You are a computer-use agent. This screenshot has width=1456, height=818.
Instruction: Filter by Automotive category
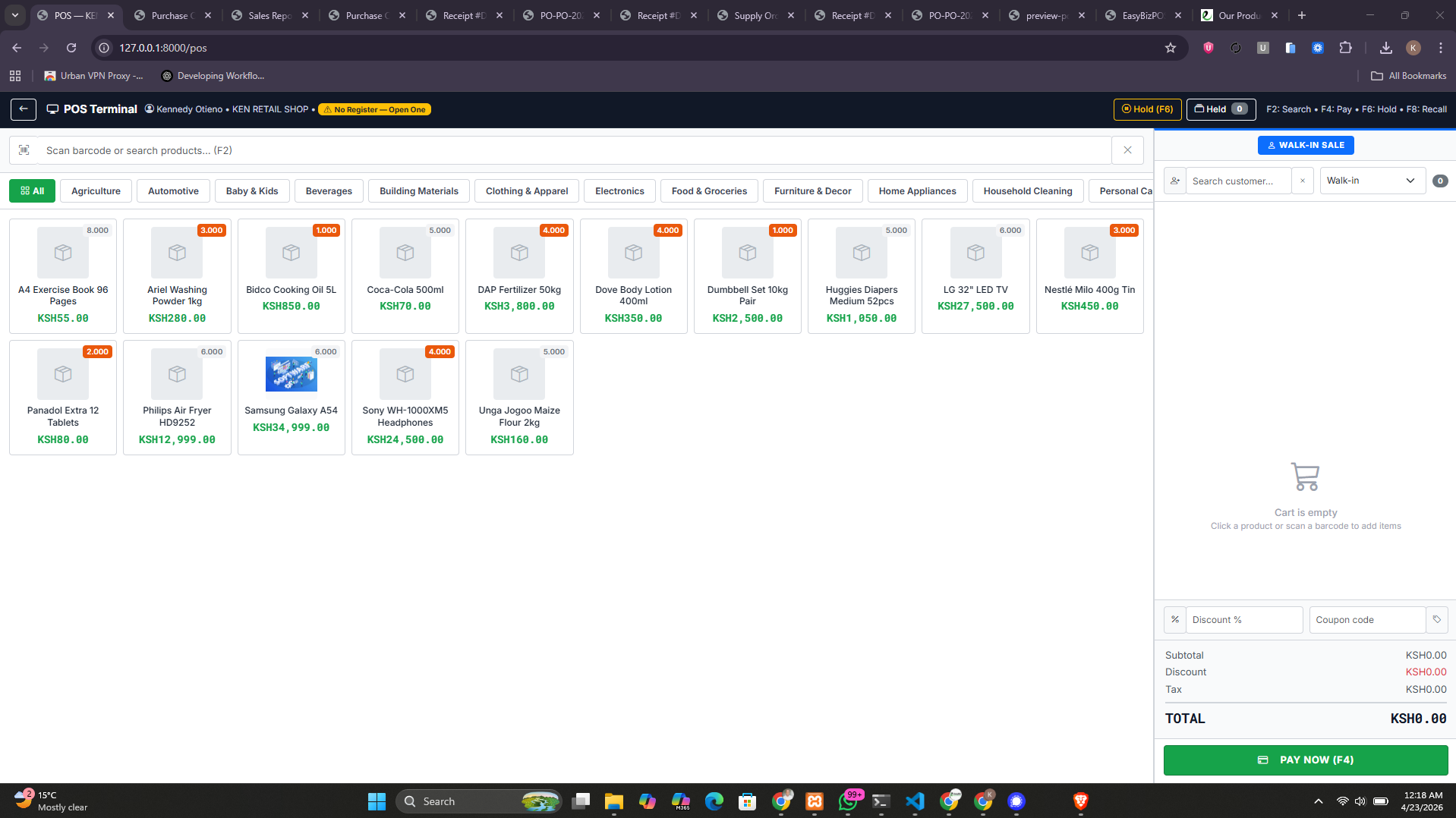(173, 191)
